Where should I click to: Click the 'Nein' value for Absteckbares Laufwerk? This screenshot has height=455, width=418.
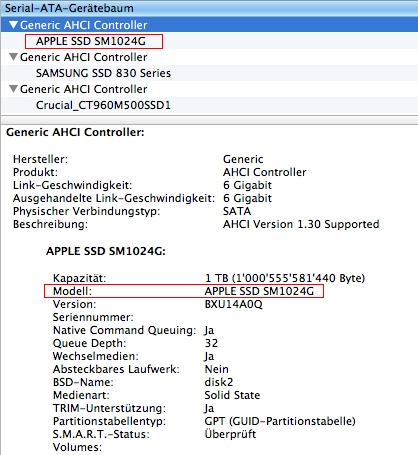point(217,369)
